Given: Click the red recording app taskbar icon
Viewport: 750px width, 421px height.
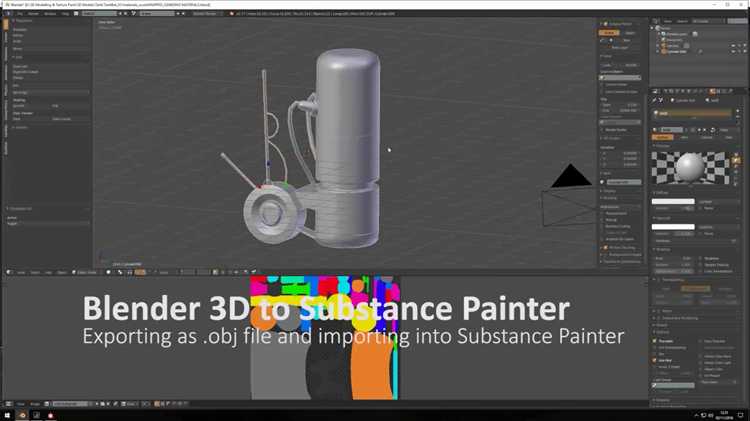Looking at the screenshot, I should [x=51, y=415].
